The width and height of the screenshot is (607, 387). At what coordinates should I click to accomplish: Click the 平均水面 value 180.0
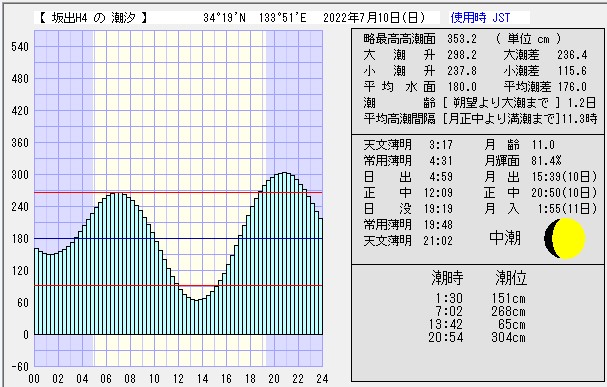pyautogui.click(x=462, y=87)
